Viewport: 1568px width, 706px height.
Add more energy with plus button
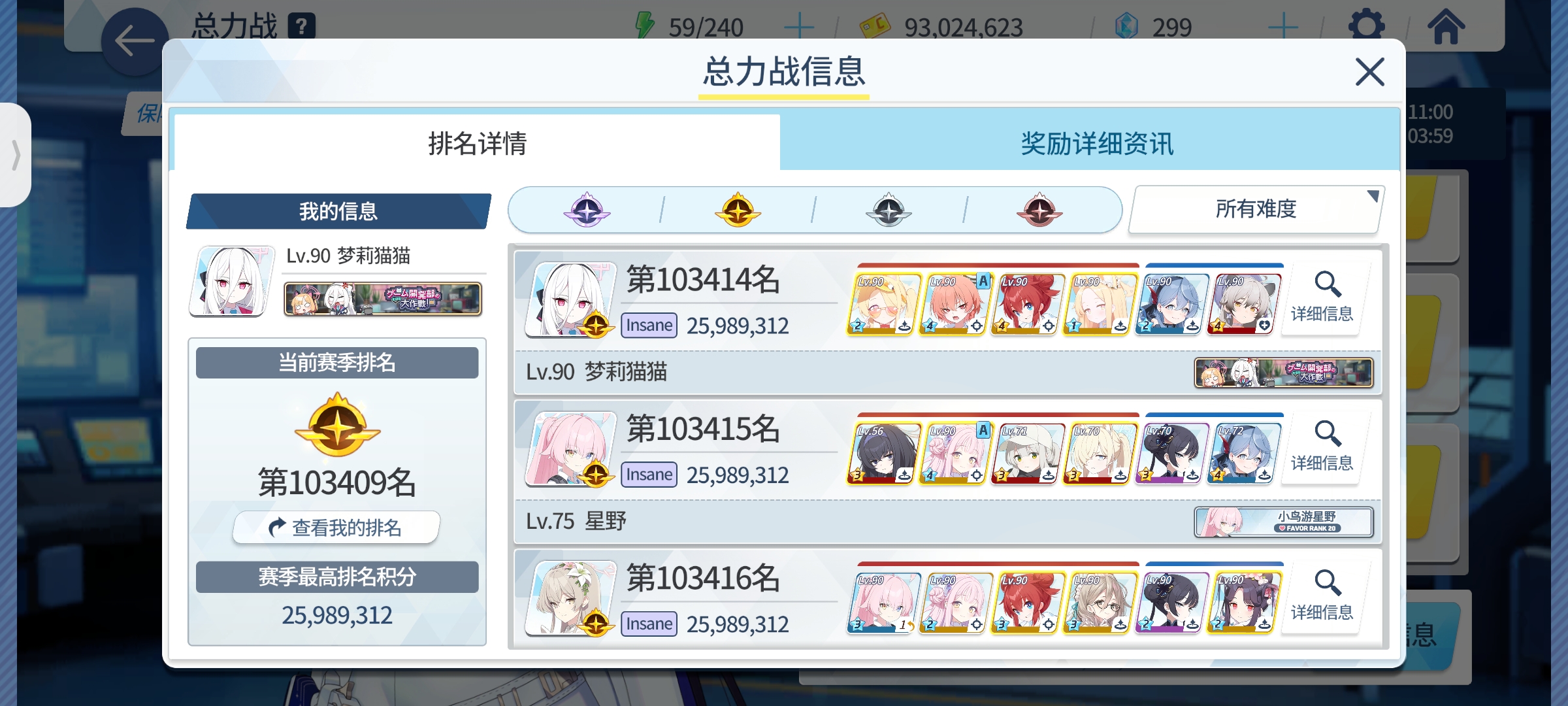point(798,27)
